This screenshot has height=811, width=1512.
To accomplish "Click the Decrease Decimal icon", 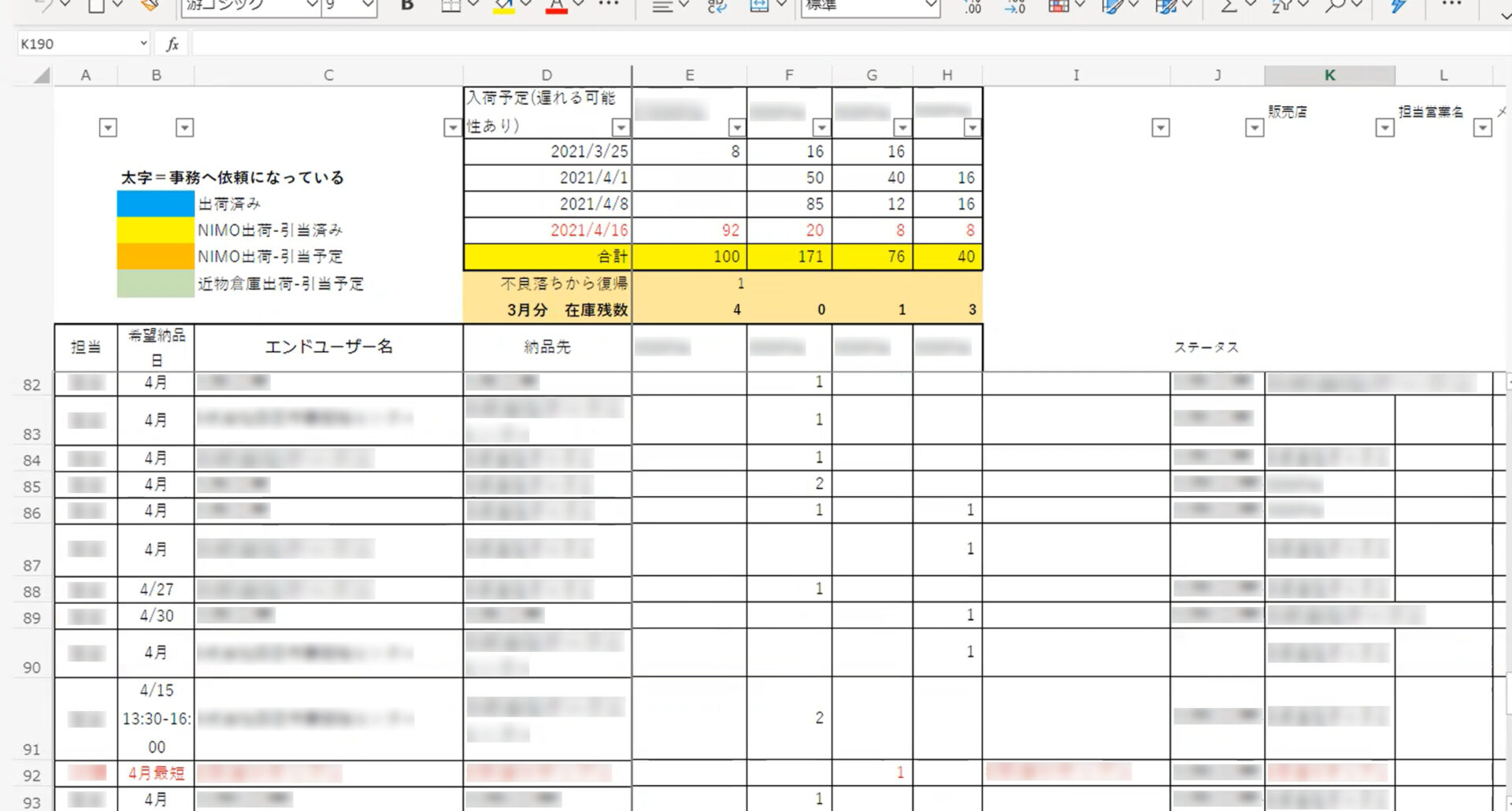I will coord(1014,6).
